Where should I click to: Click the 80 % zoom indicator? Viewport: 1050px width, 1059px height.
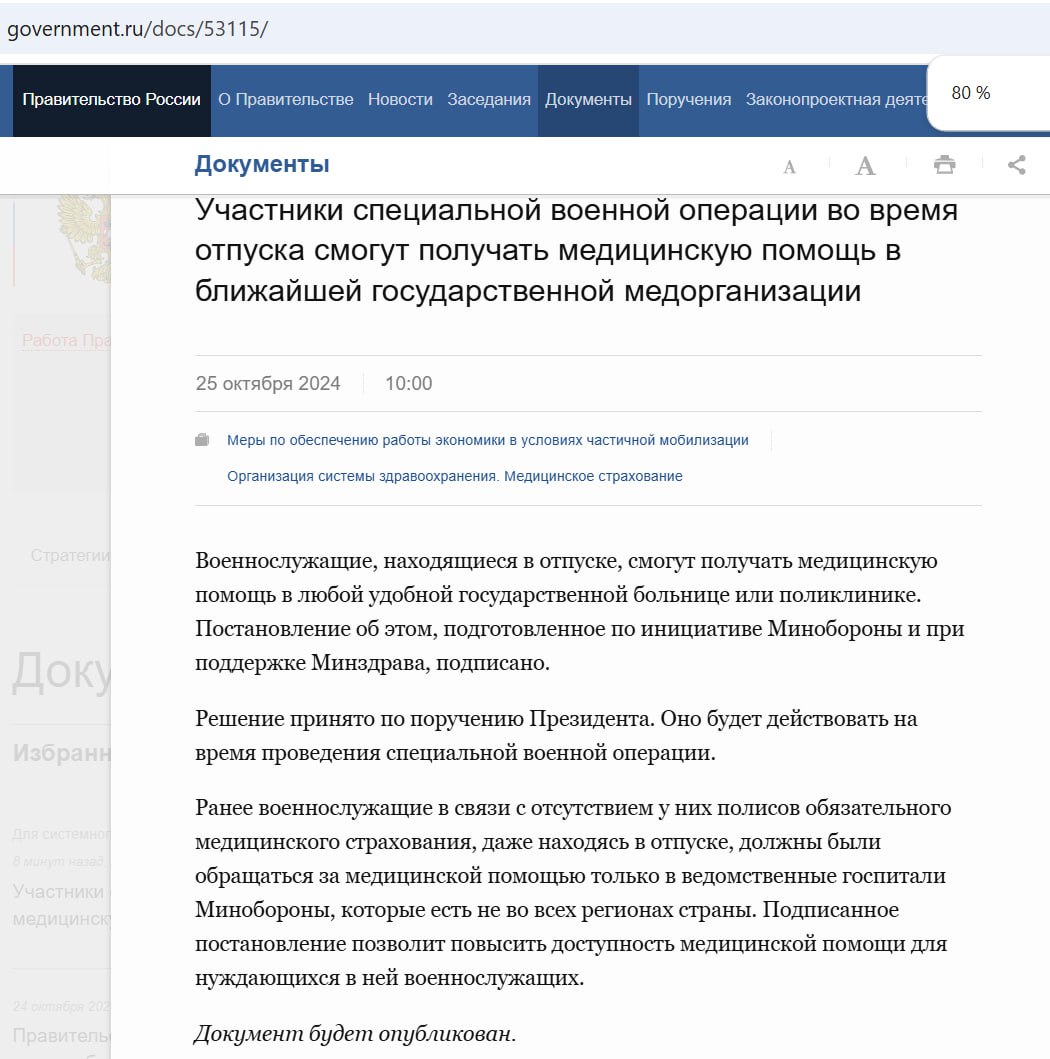971,93
